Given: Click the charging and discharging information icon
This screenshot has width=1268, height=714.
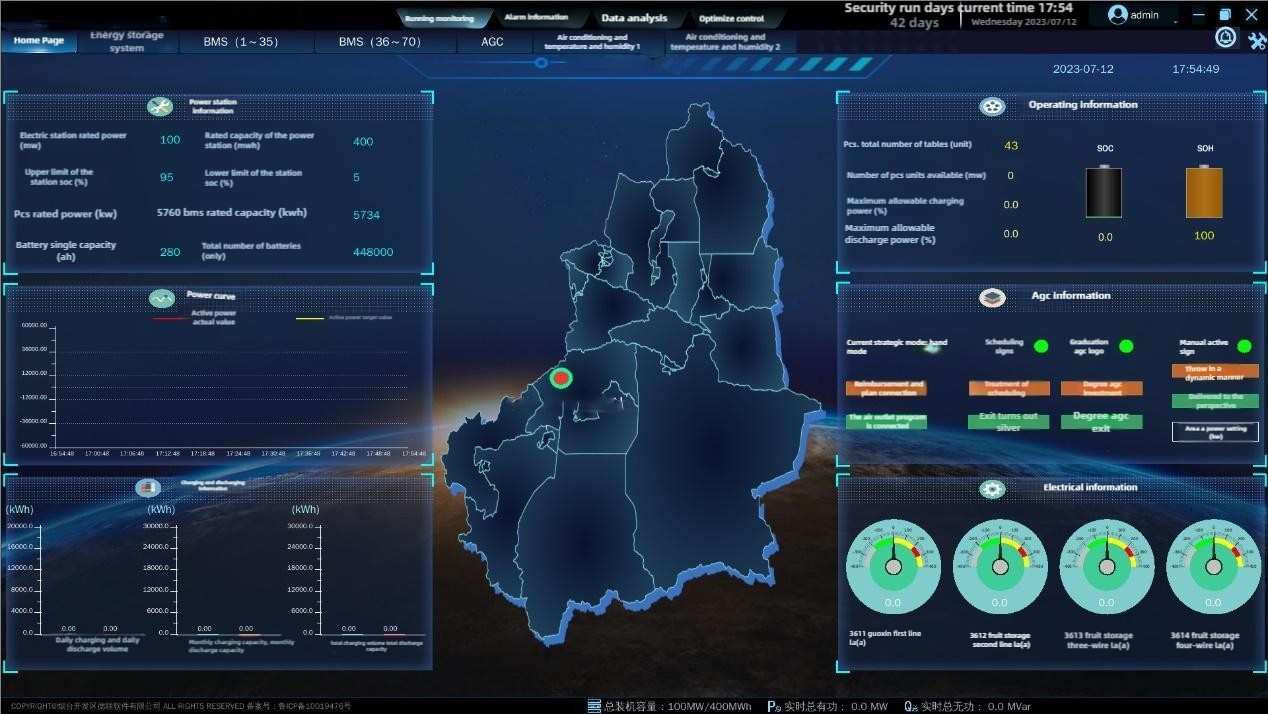Looking at the screenshot, I should [x=148, y=488].
